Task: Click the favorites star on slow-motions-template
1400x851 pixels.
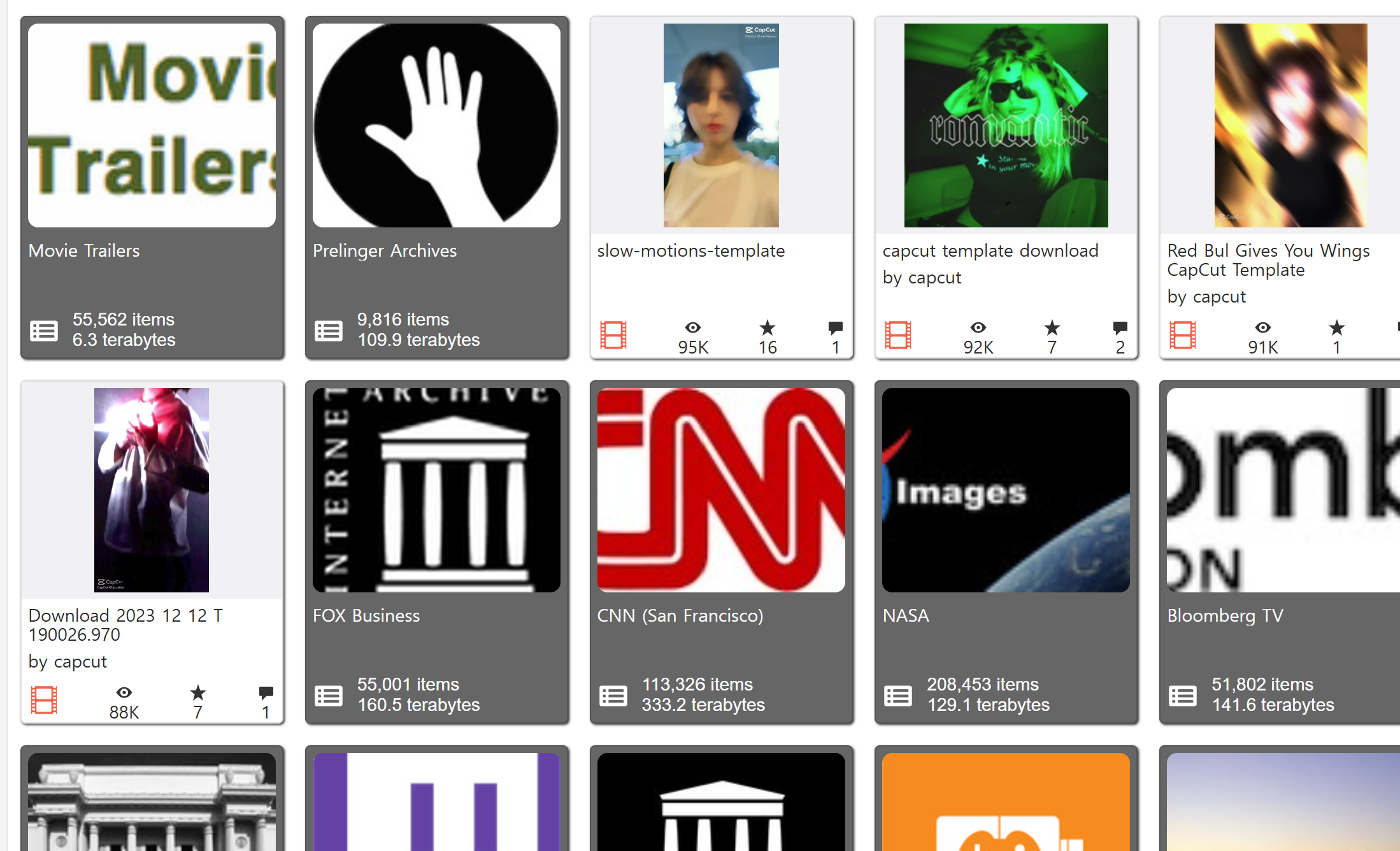Action: (x=768, y=327)
